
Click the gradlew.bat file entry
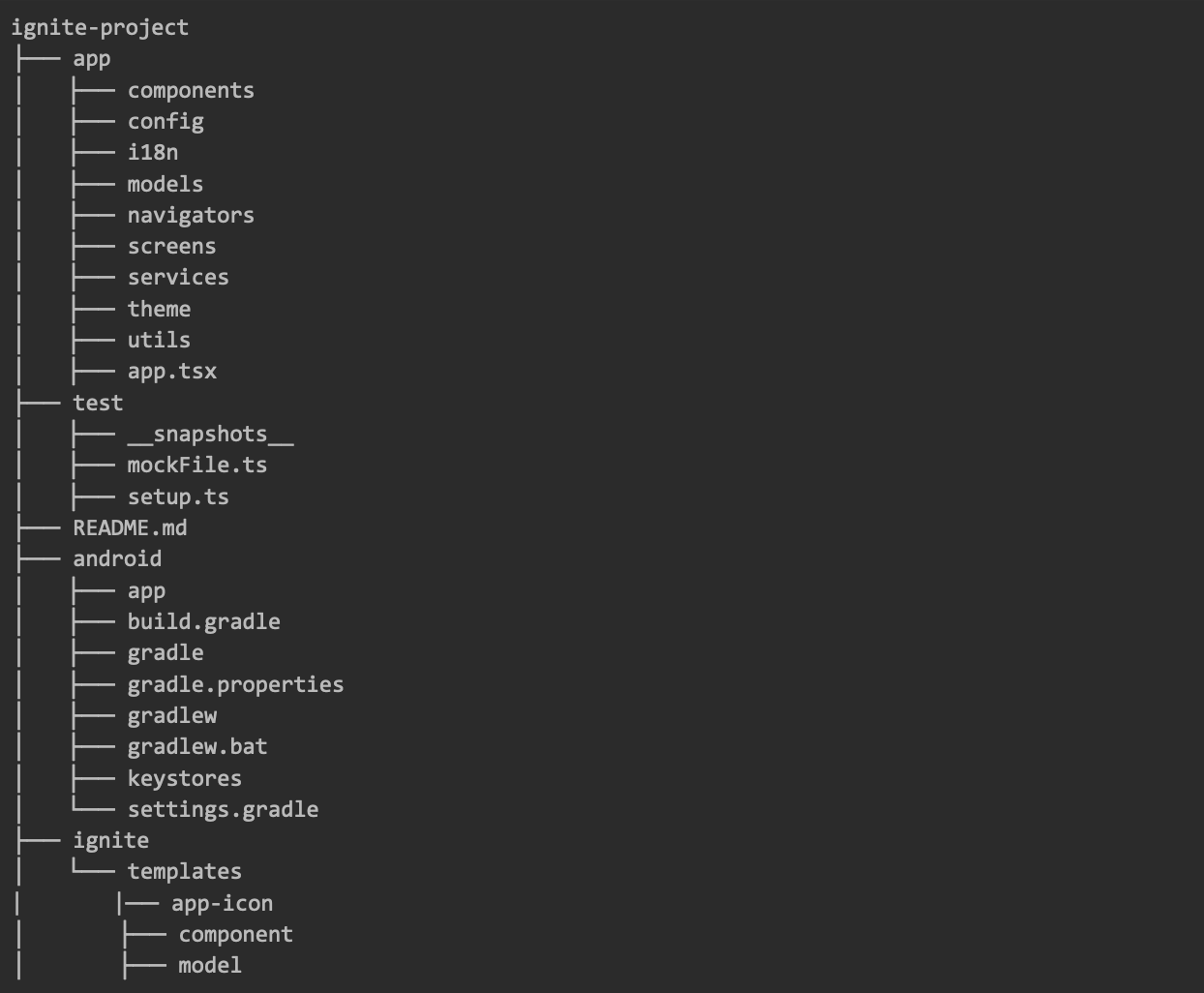(197, 747)
